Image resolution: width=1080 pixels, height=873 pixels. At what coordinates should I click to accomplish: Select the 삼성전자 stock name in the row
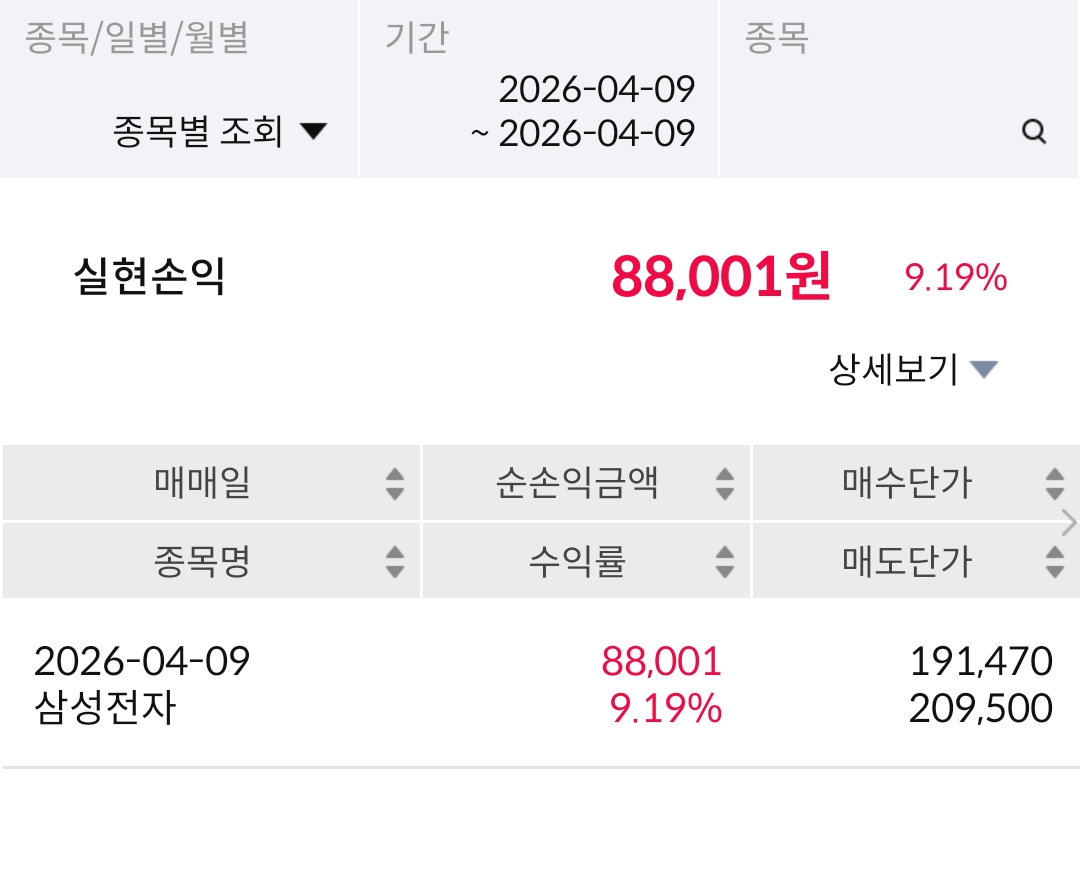point(105,709)
